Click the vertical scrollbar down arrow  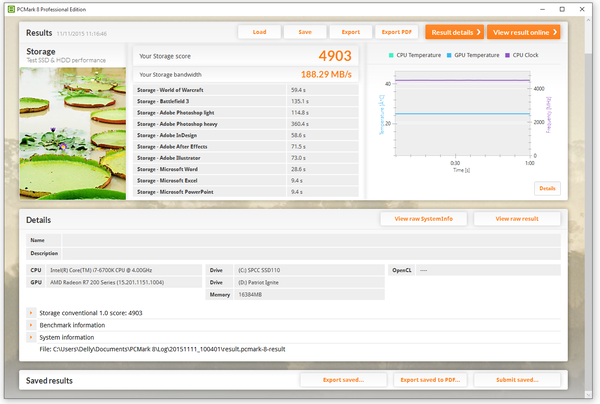point(588,394)
